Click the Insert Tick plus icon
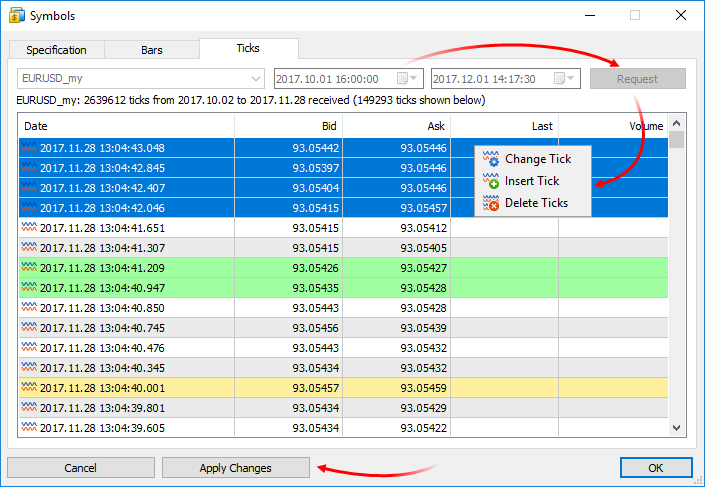 pos(490,181)
